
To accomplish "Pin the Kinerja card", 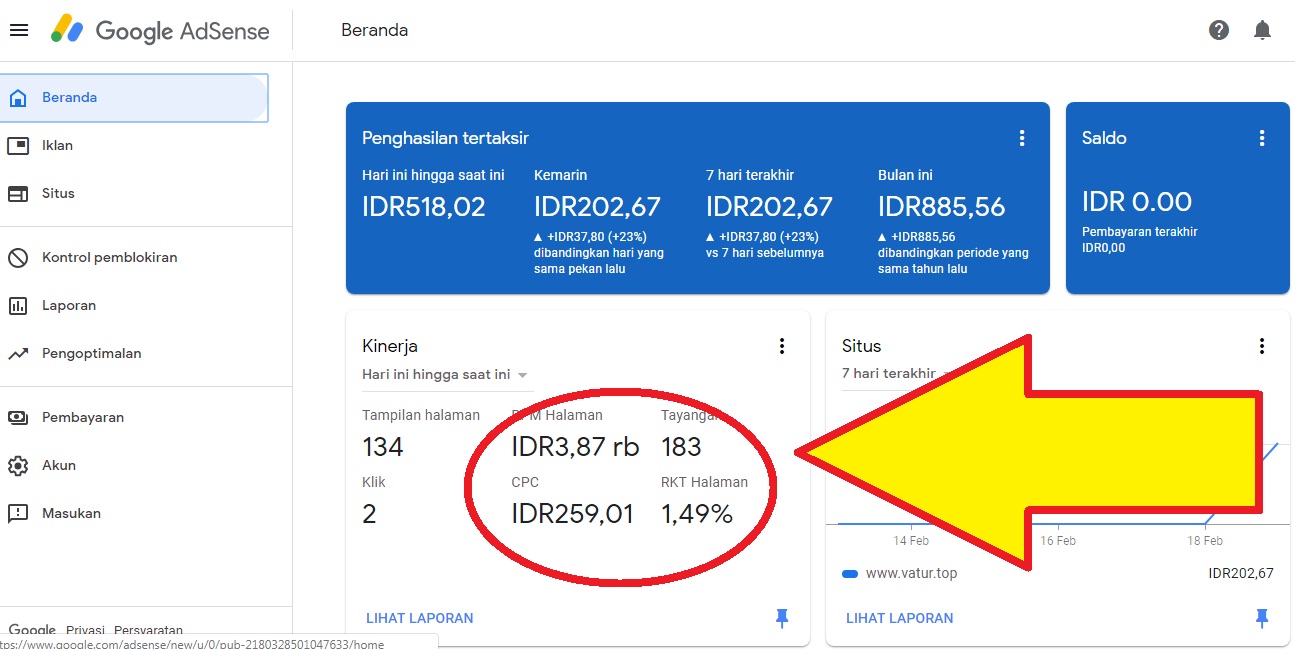I will coord(782,618).
